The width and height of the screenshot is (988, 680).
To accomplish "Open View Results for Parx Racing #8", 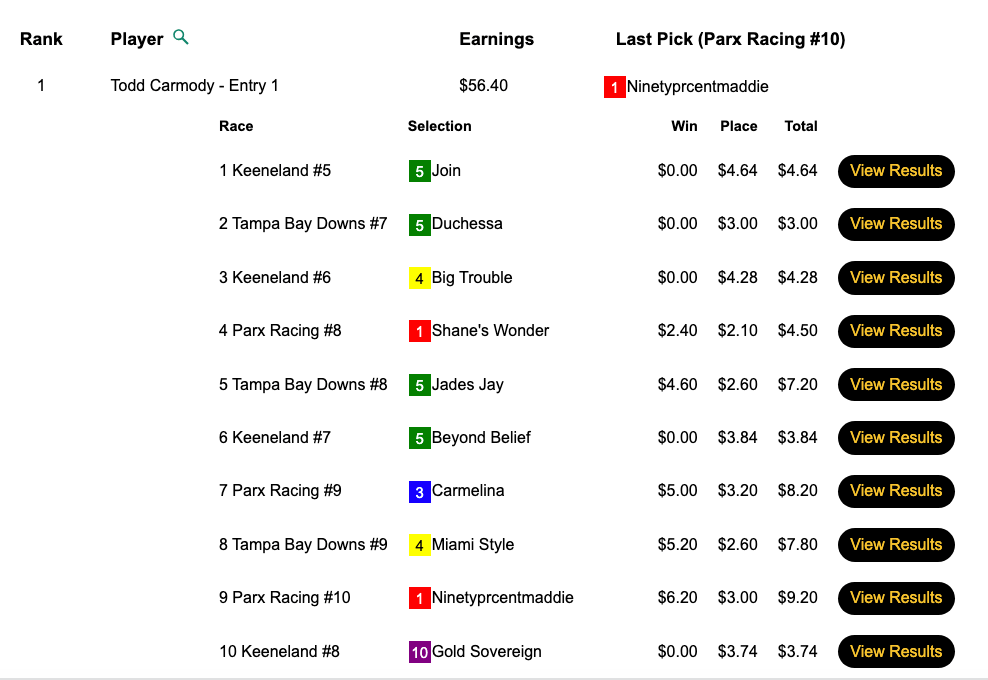I will (895, 331).
